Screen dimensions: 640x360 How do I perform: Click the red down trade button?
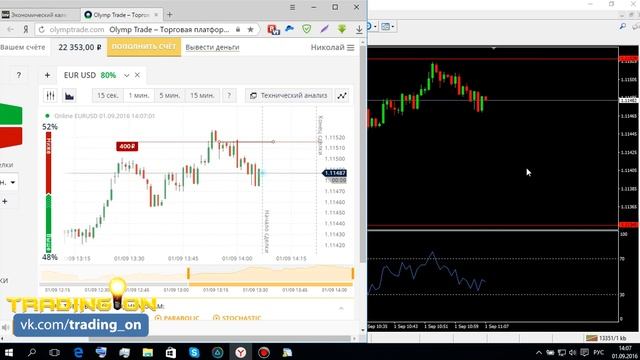pos(11,137)
